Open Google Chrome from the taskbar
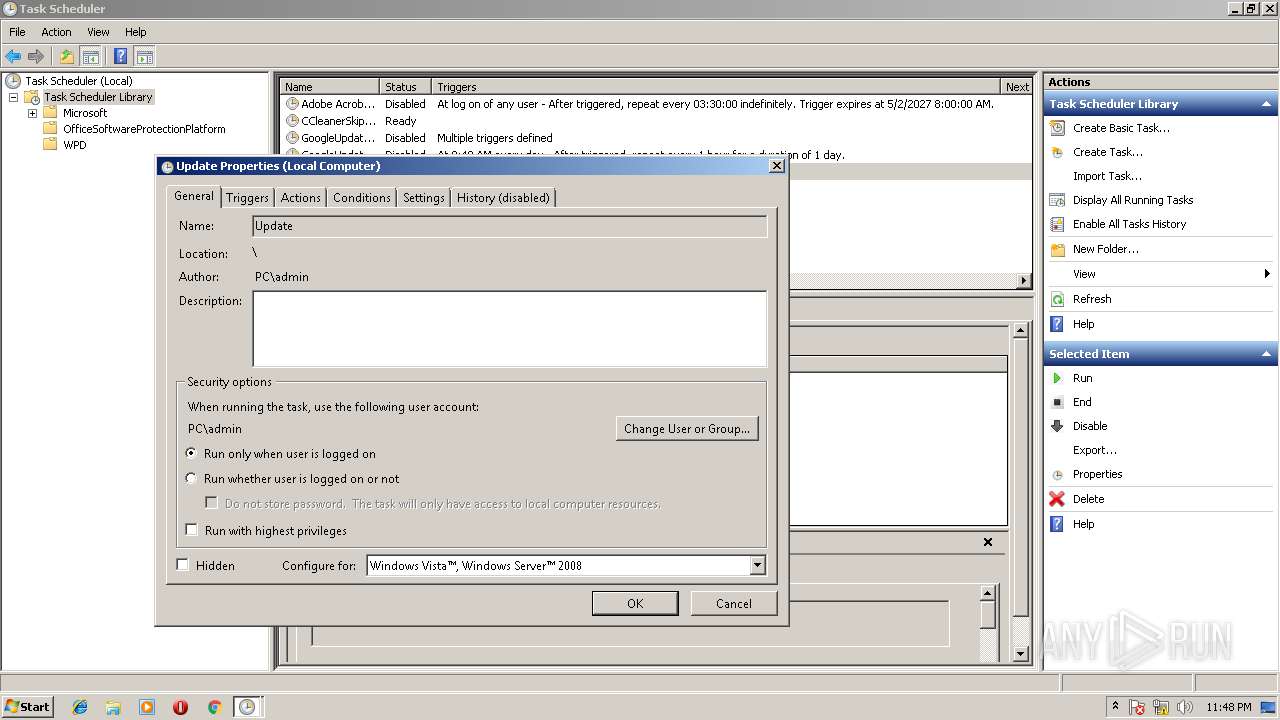Viewport: 1280px width, 720px height. tap(214, 707)
